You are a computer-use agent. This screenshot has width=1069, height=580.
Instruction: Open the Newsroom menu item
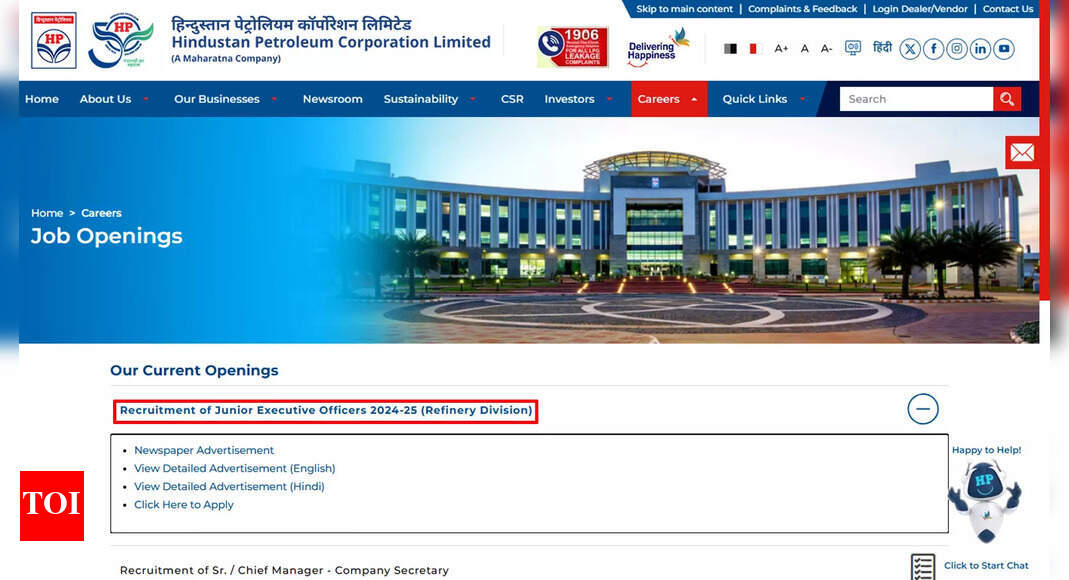click(x=332, y=99)
